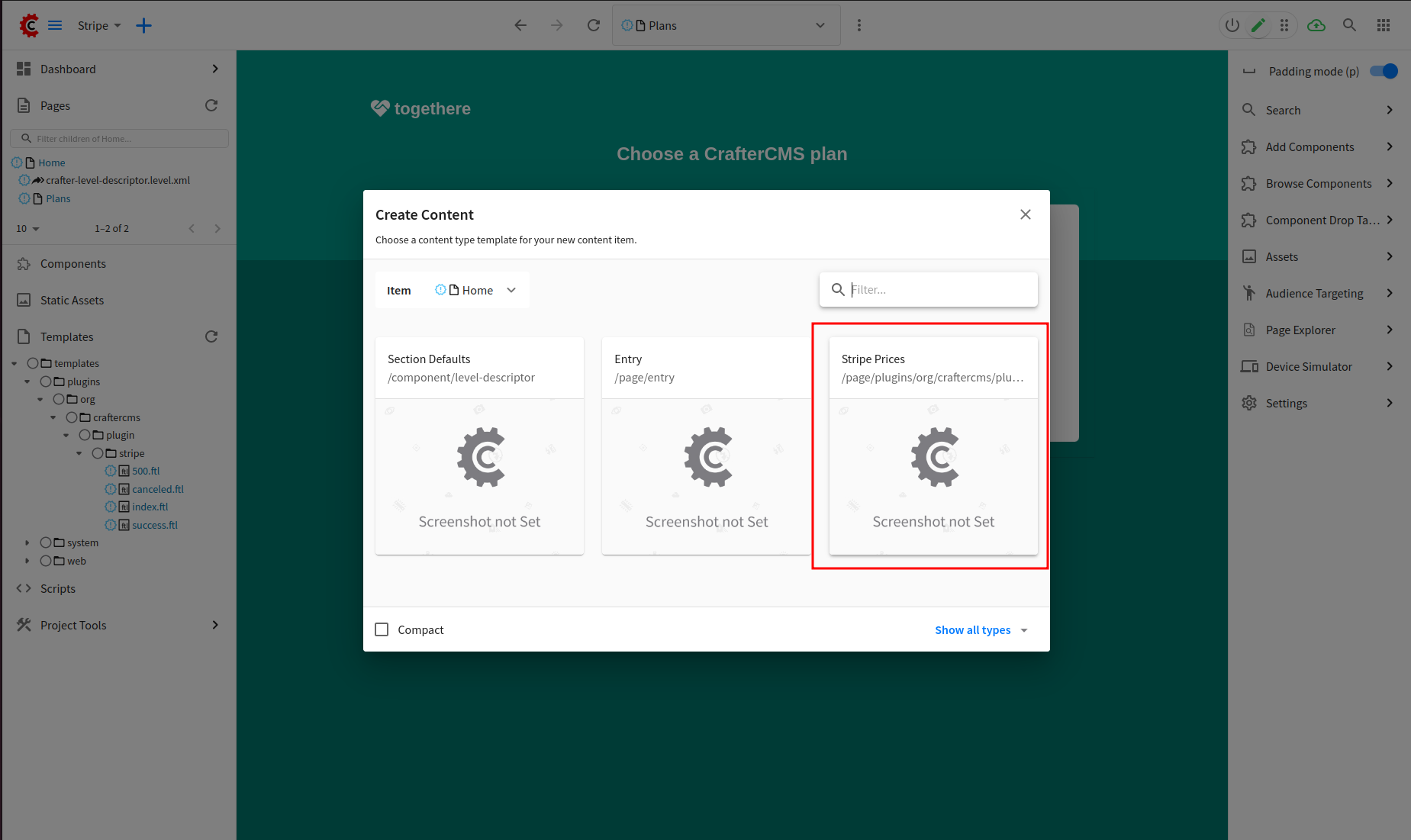Open Plans page in tree
This screenshot has height=840, width=1411.
[58, 198]
